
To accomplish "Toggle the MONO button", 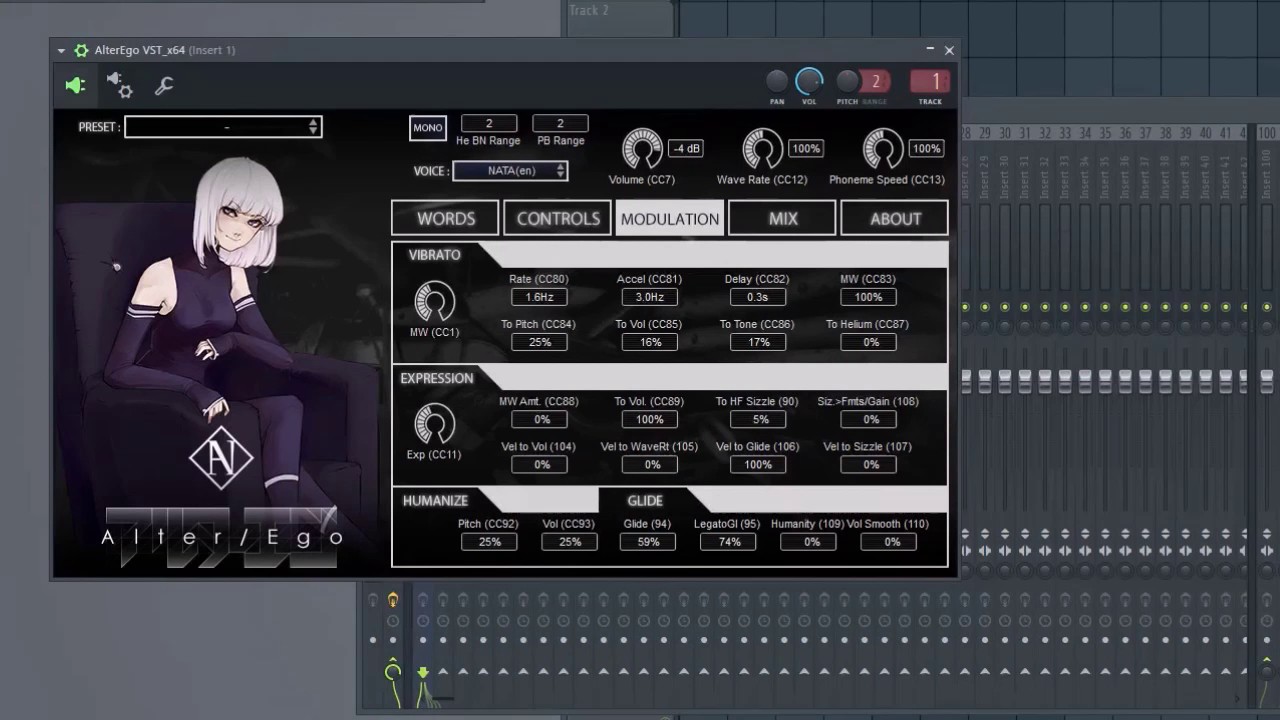I will [x=428, y=128].
